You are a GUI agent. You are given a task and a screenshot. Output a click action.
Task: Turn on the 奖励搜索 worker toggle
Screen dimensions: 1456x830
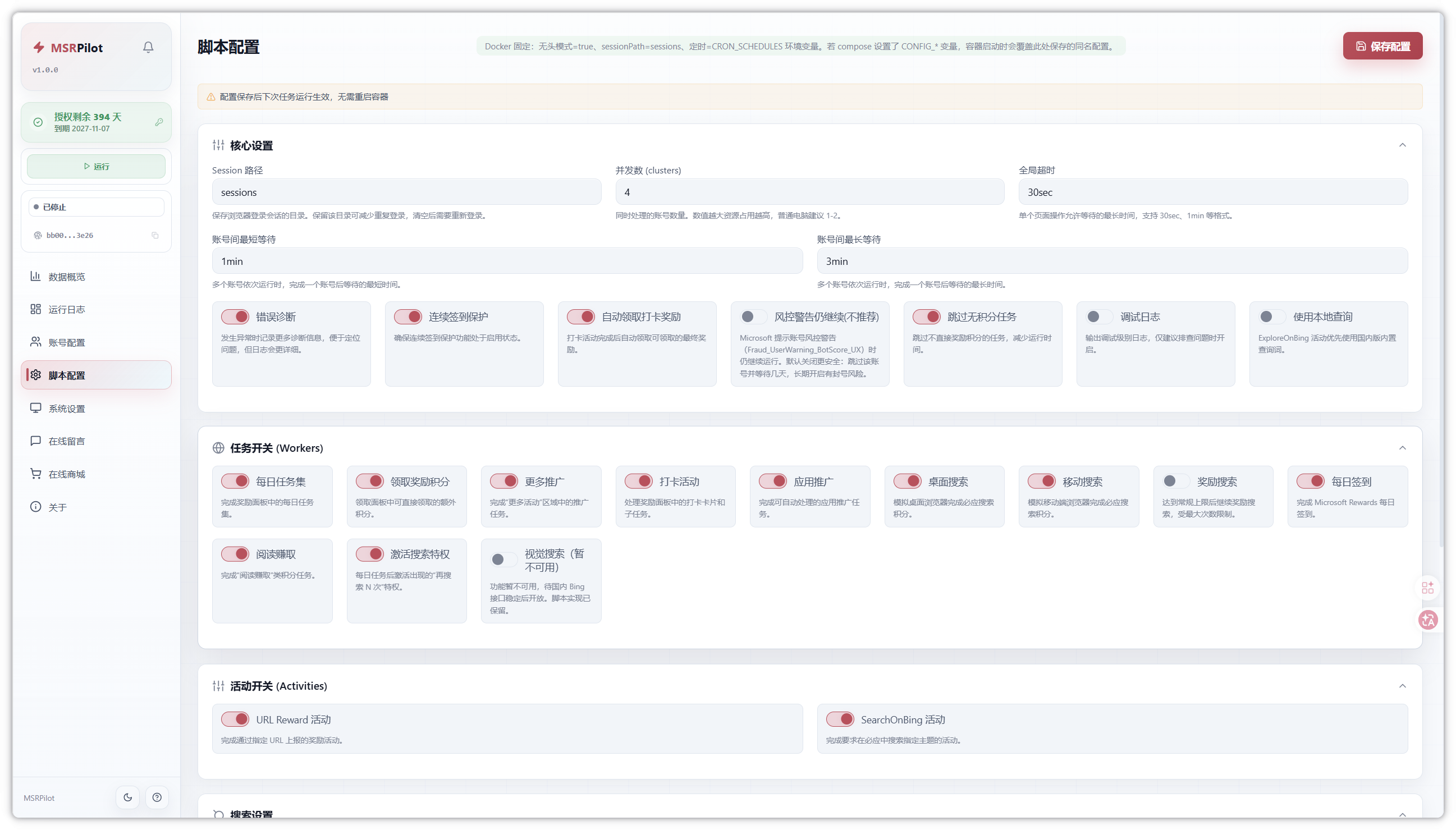[x=1175, y=481]
